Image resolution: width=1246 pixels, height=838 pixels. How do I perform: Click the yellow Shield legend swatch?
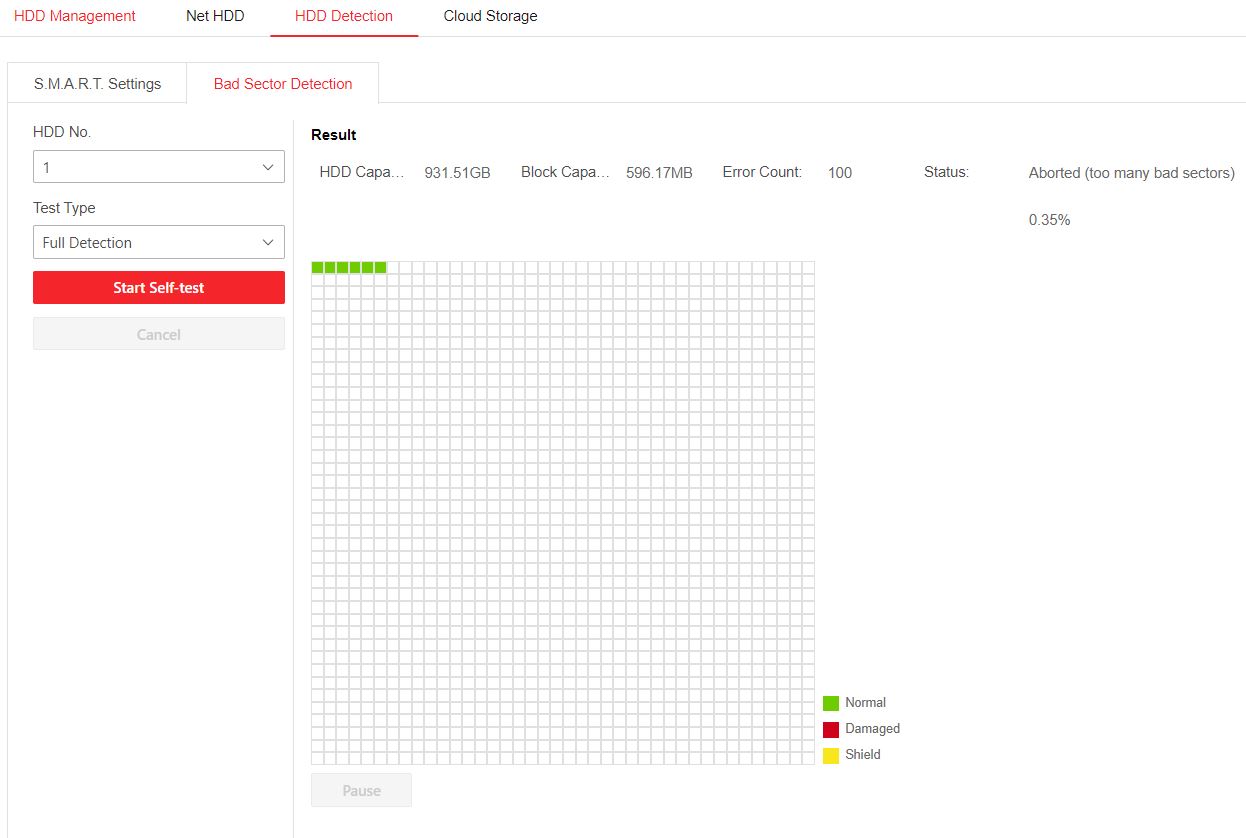pyautogui.click(x=831, y=755)
